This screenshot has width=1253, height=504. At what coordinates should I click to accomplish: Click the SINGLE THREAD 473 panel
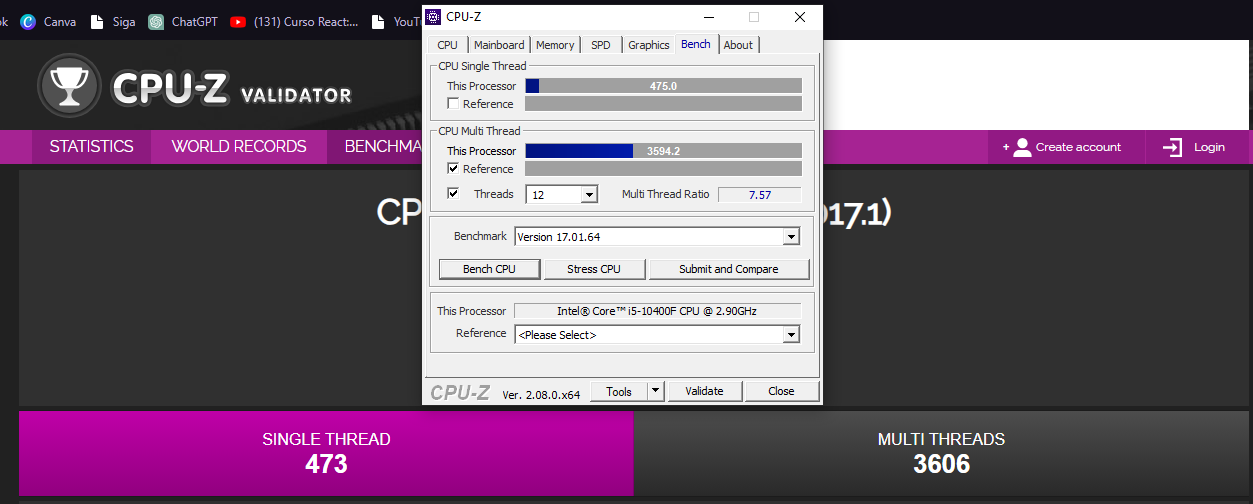(326, 453)
